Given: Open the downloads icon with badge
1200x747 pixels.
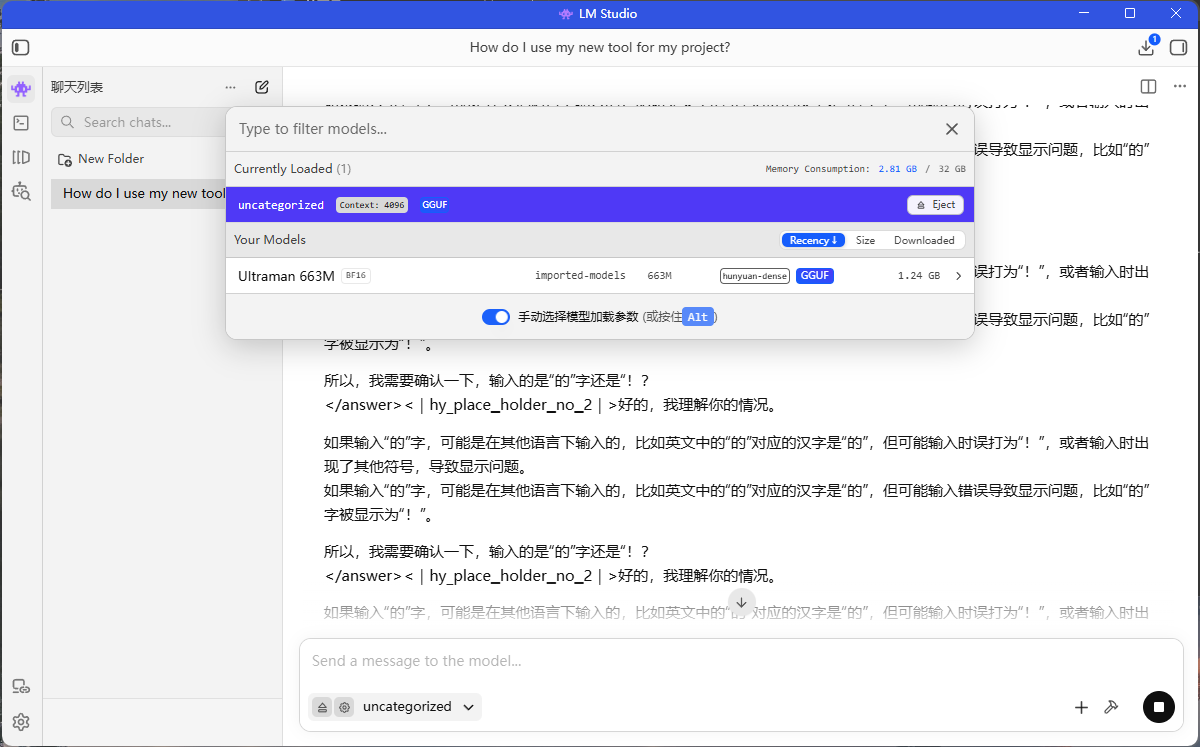Looking at the screenshot, I should point(1147,47).
